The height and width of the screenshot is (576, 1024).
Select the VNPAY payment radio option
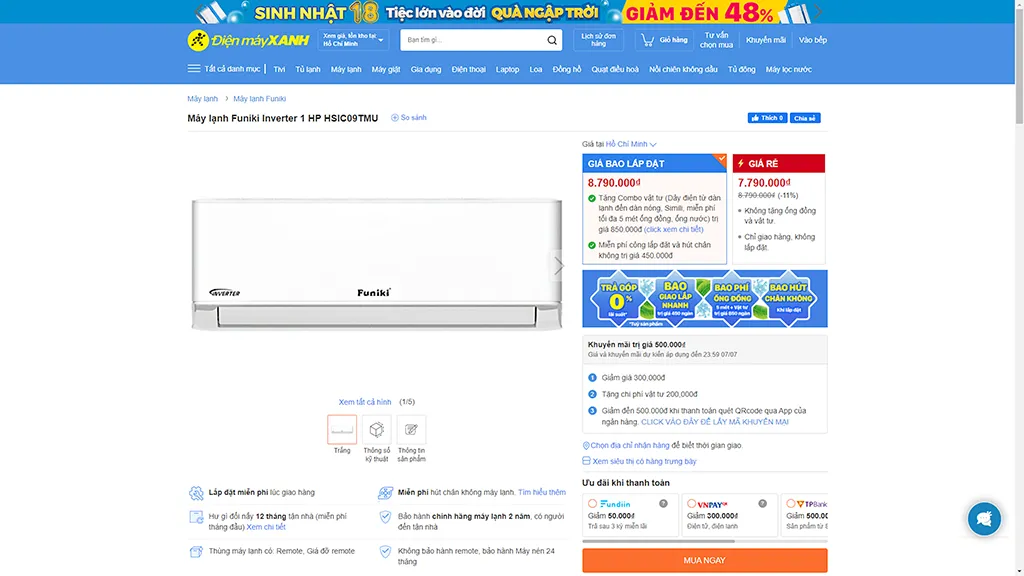coord(692,504)
